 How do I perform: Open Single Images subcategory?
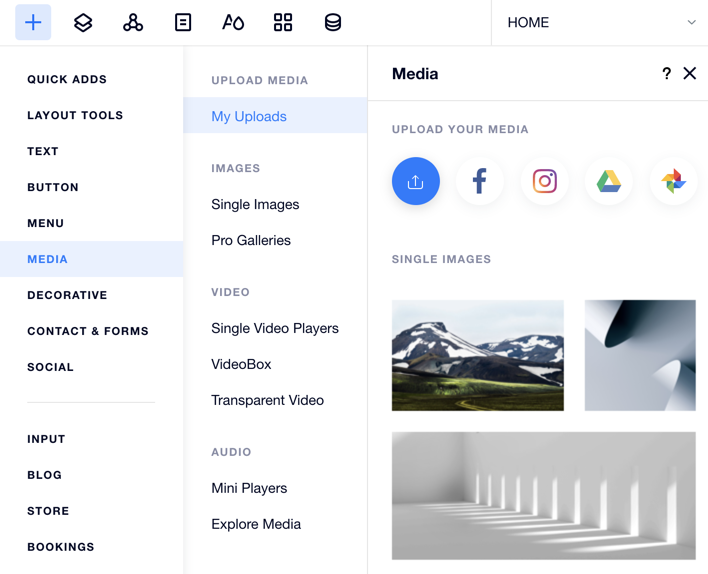coord(255,204)
